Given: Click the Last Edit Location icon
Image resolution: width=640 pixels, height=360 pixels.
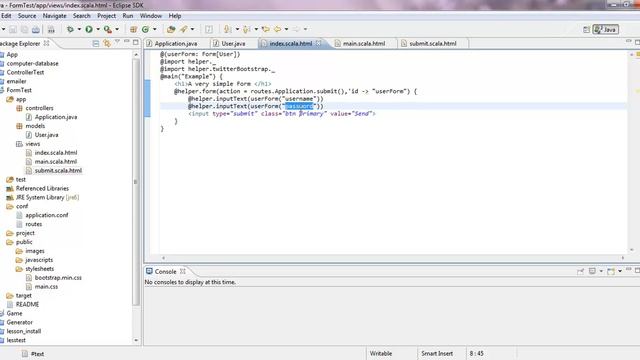Looking at the screenshot, I should pyautogui.click(x=266, y=29).
